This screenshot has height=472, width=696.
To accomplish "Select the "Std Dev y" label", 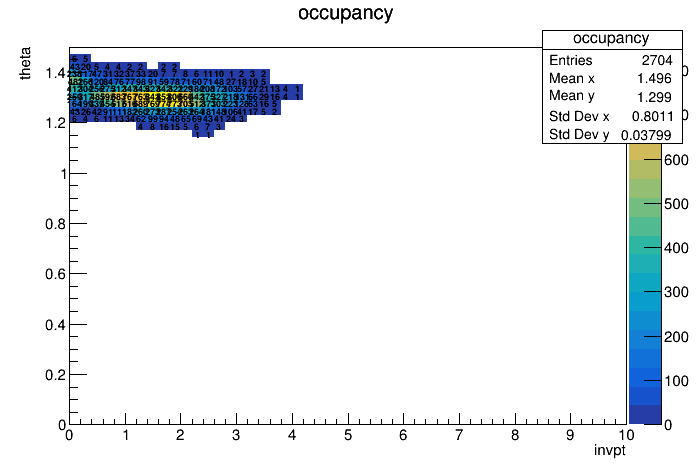I will pos(579,135).
